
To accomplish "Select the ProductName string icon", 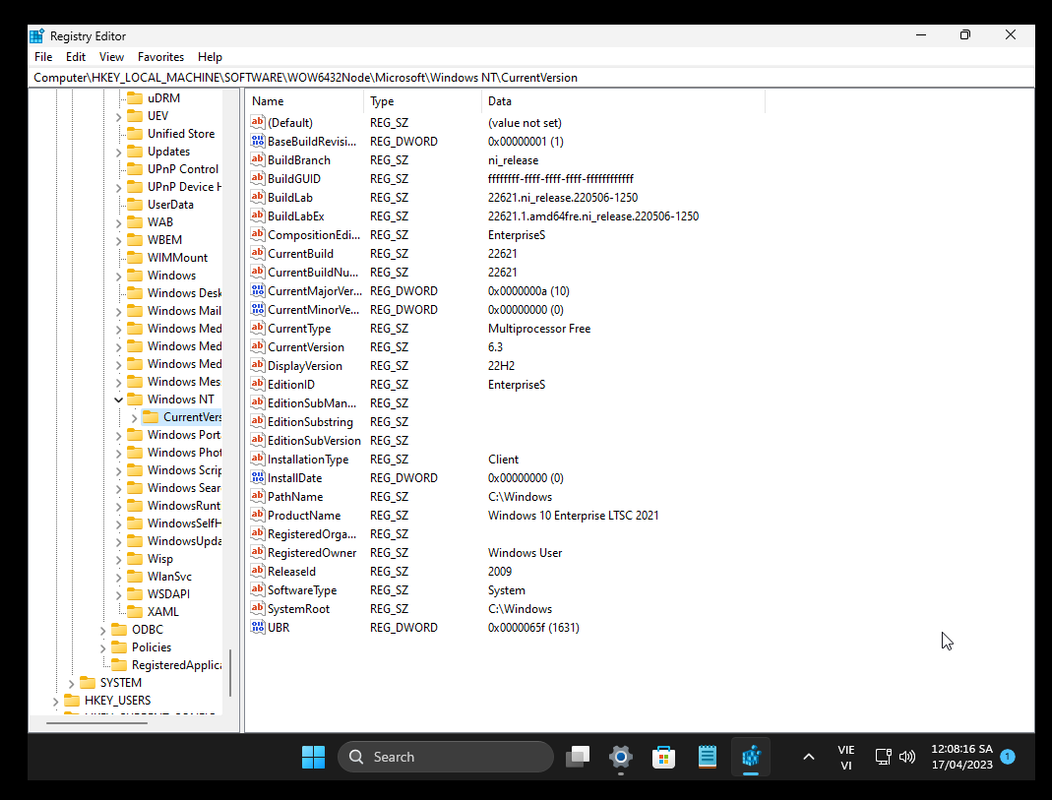I will (258, 515).
